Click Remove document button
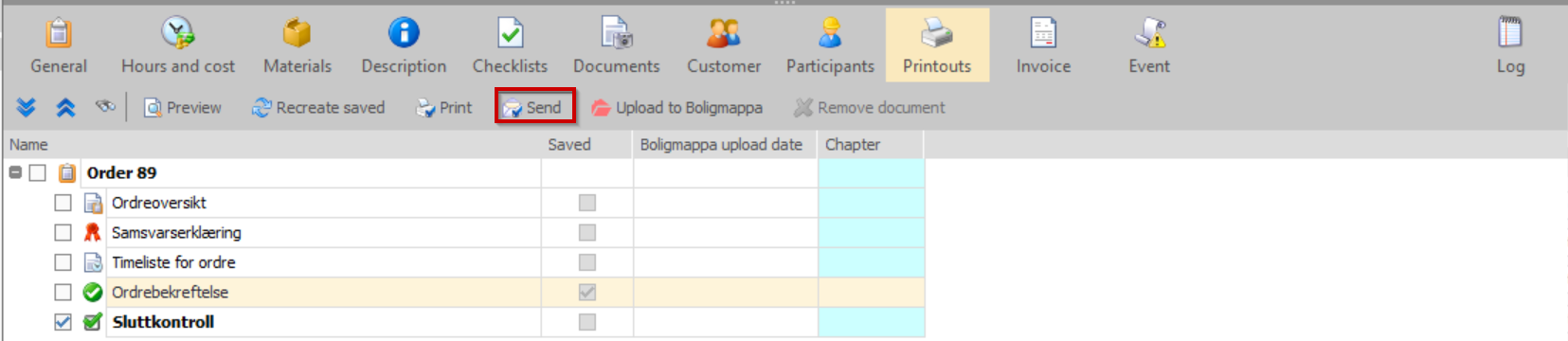The height and width of the screenshot is (341, 1568). tap(870, 108)
